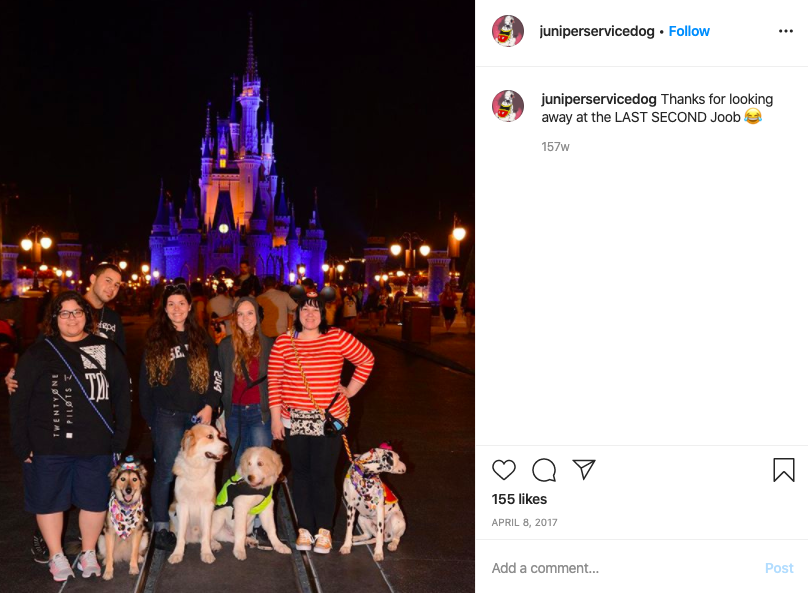Image resolution: width=808 pixels, height=593 pixels.
Task: Open comments with the speech bubble icon
Action: pos(544,470)
